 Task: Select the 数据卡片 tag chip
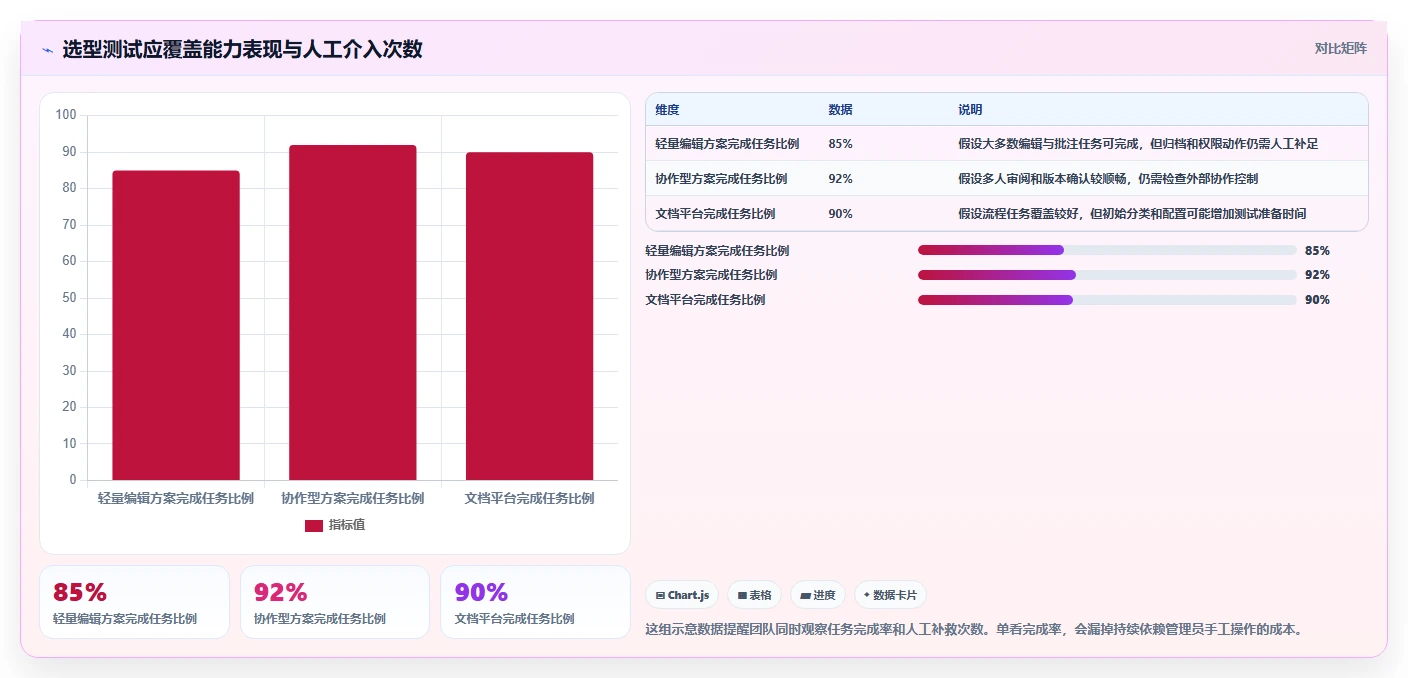click(890, 595)
